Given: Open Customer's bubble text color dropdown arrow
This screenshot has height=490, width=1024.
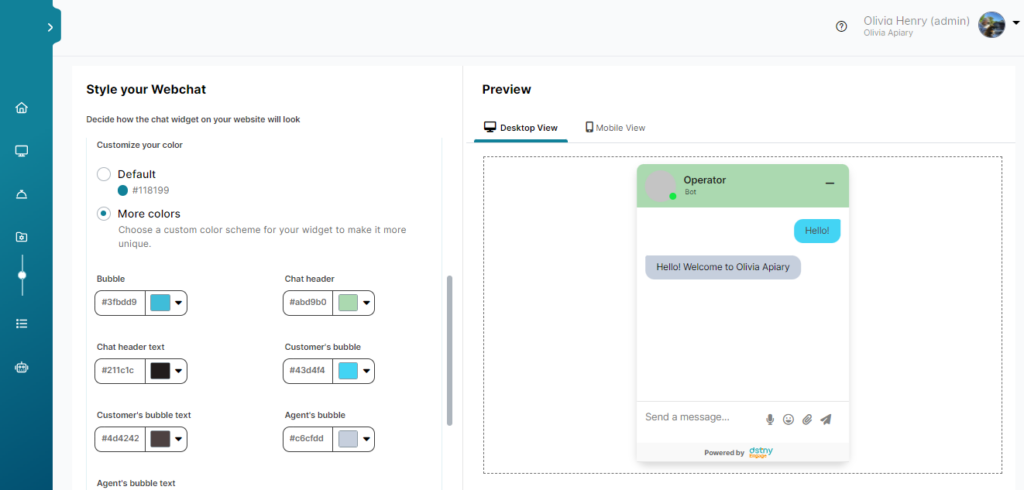Looking at the screenshot, I should pos(178,439).
